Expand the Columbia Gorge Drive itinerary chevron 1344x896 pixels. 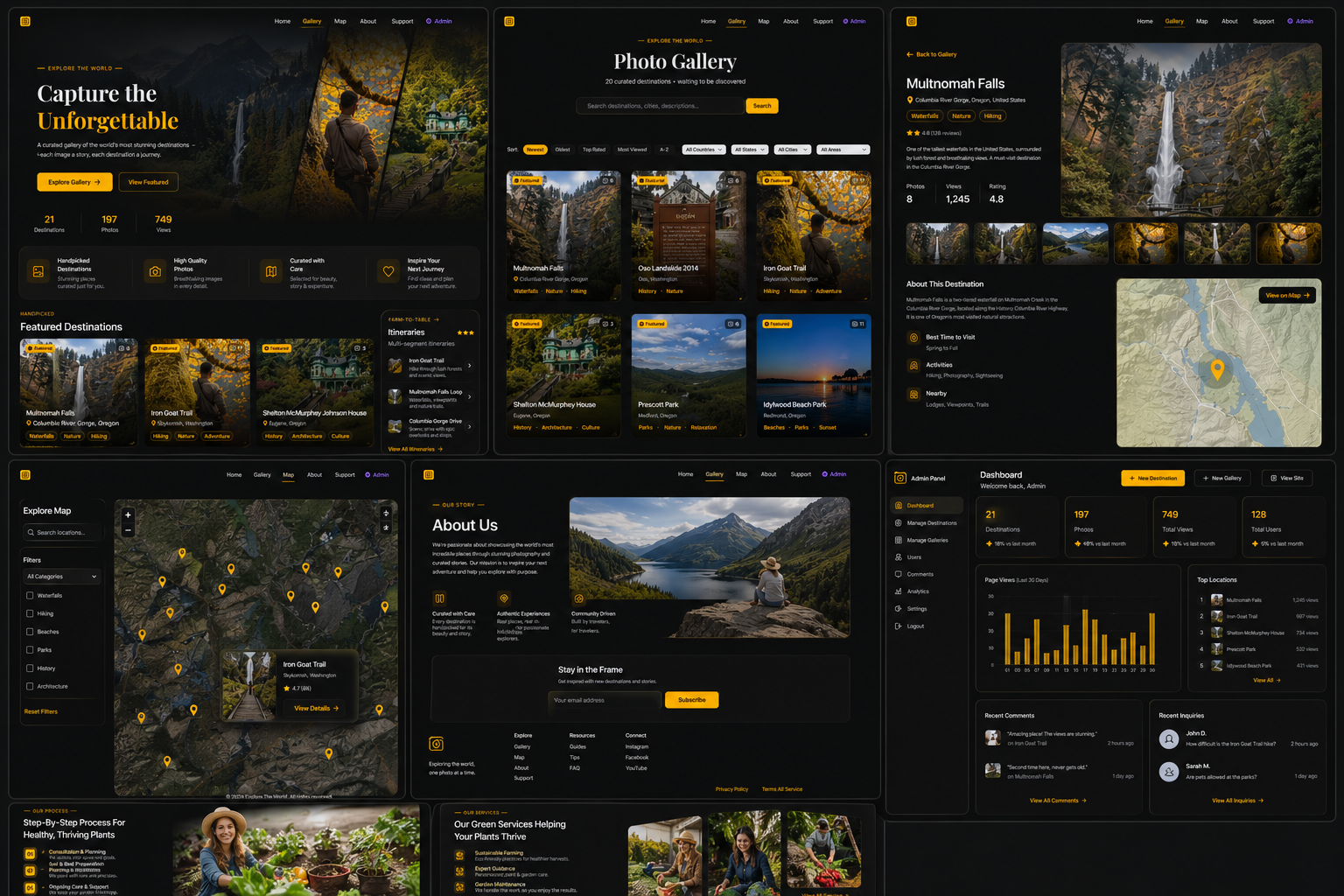pos(470,426)
